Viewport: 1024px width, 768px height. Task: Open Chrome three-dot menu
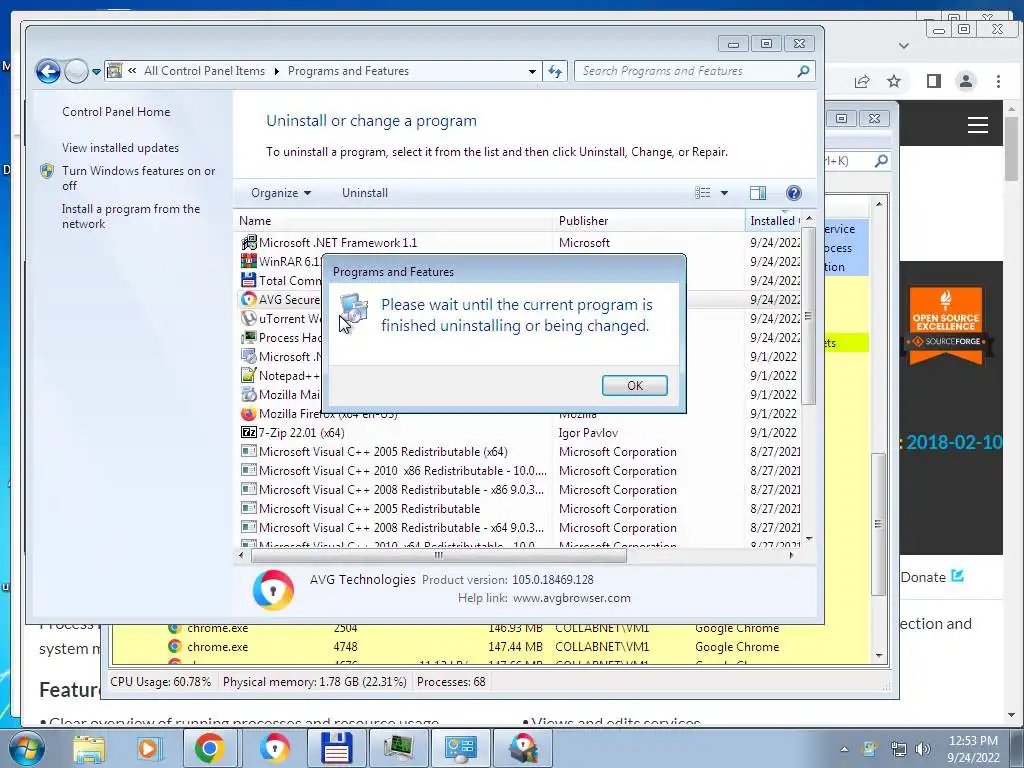click(998, 81)
